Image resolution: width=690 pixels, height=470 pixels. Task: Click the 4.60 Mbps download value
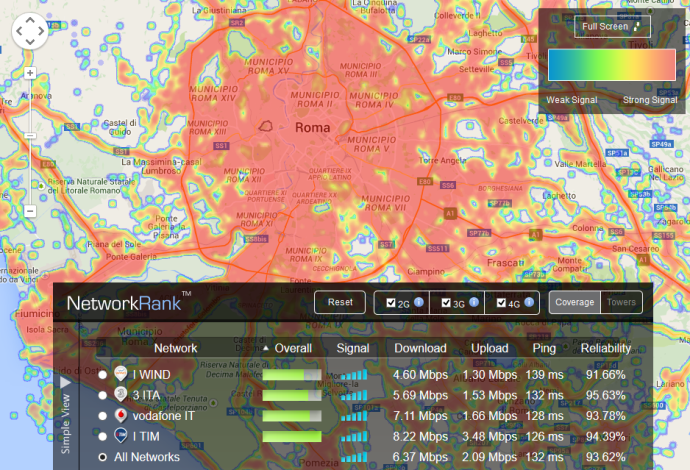click(x=420, y=375)
